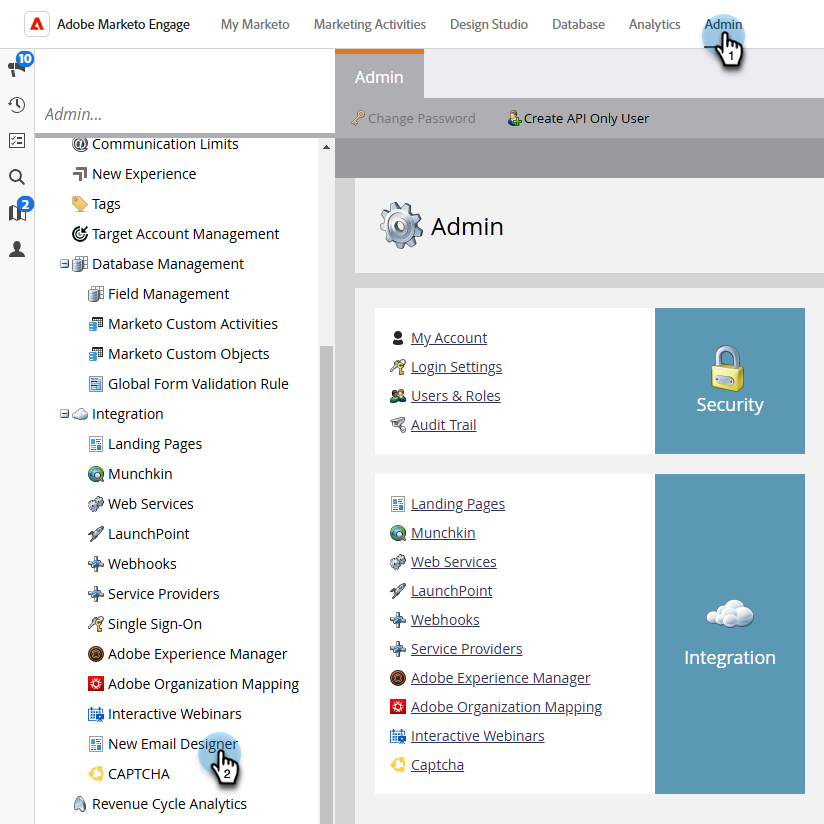
Task: Open the My Account link
Action: tap(449, 338)
